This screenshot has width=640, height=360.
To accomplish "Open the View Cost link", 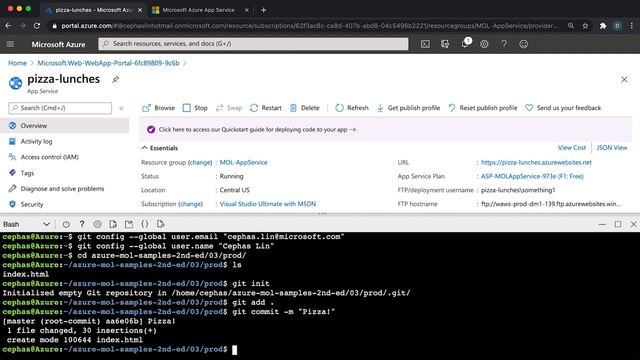I will tap(571, 147).
